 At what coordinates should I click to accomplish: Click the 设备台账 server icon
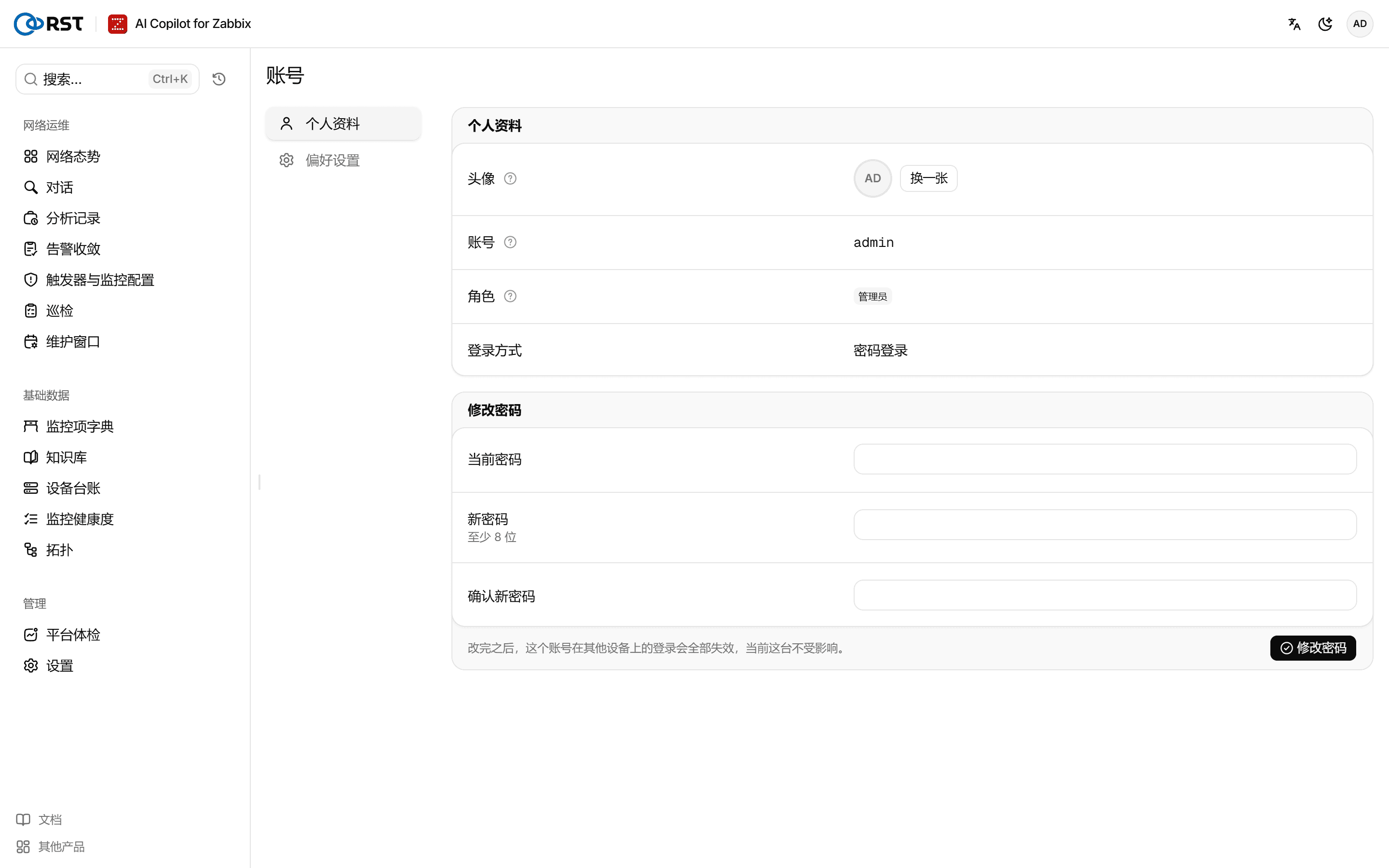click(x=31, y=488)
